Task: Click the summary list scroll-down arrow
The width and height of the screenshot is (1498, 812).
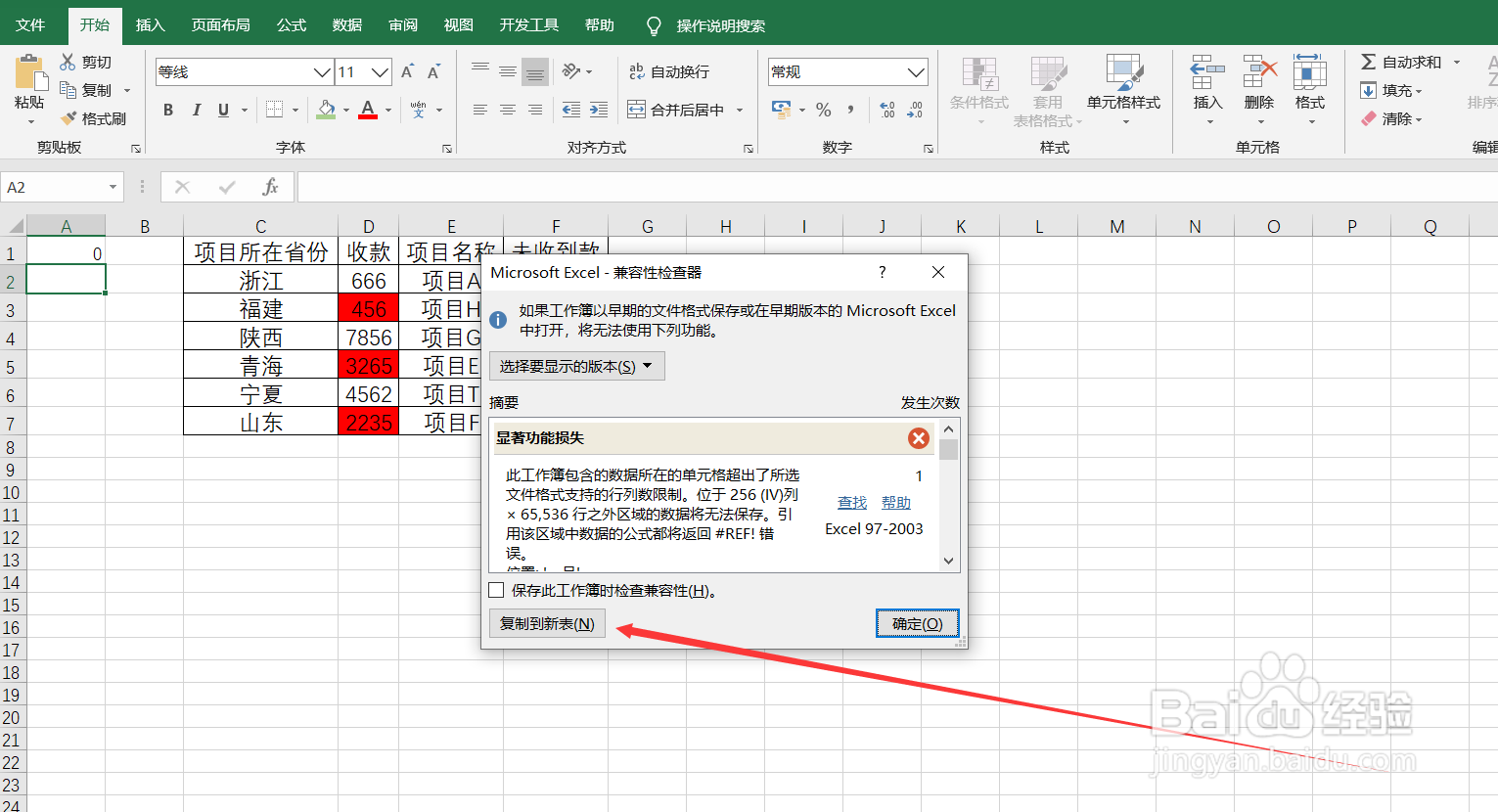Action: (x=948, y=561)
